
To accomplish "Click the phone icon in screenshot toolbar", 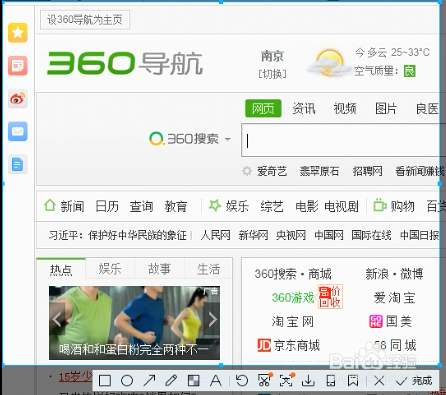I will [331, 381].
